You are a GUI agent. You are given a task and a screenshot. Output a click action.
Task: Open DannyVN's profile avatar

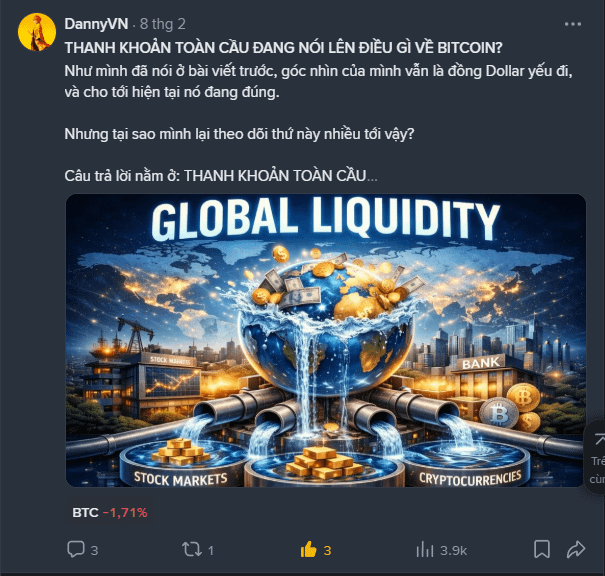pos(37,32)
